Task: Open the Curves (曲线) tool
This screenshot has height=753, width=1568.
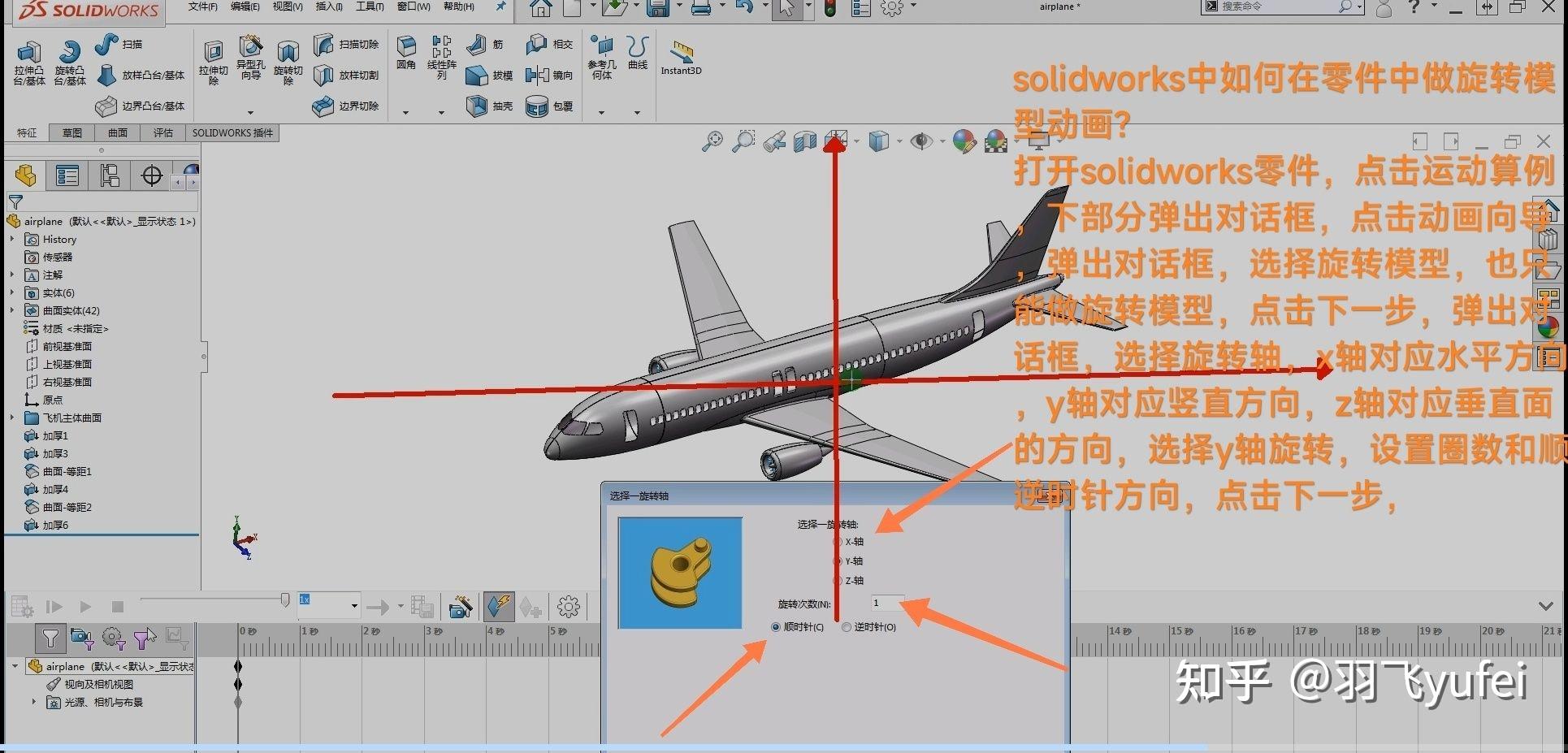Action: coord(638,52)
